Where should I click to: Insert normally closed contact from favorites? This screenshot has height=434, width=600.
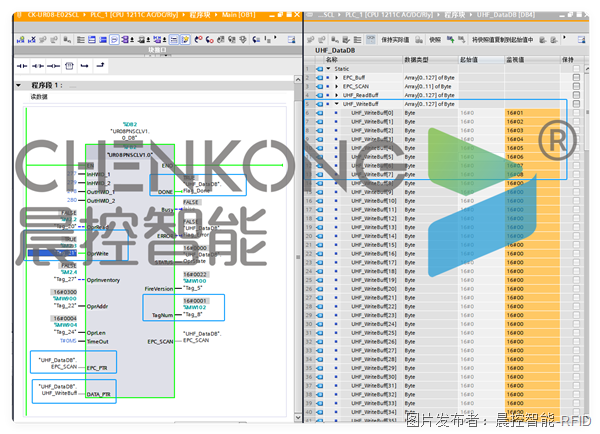tap(38, 66)
